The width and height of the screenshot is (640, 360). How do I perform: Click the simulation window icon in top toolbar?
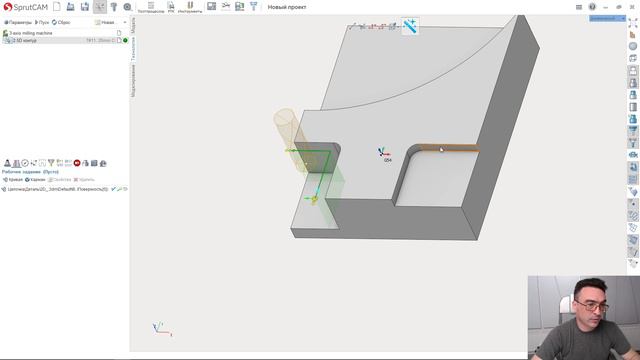[x=211, y=7]
